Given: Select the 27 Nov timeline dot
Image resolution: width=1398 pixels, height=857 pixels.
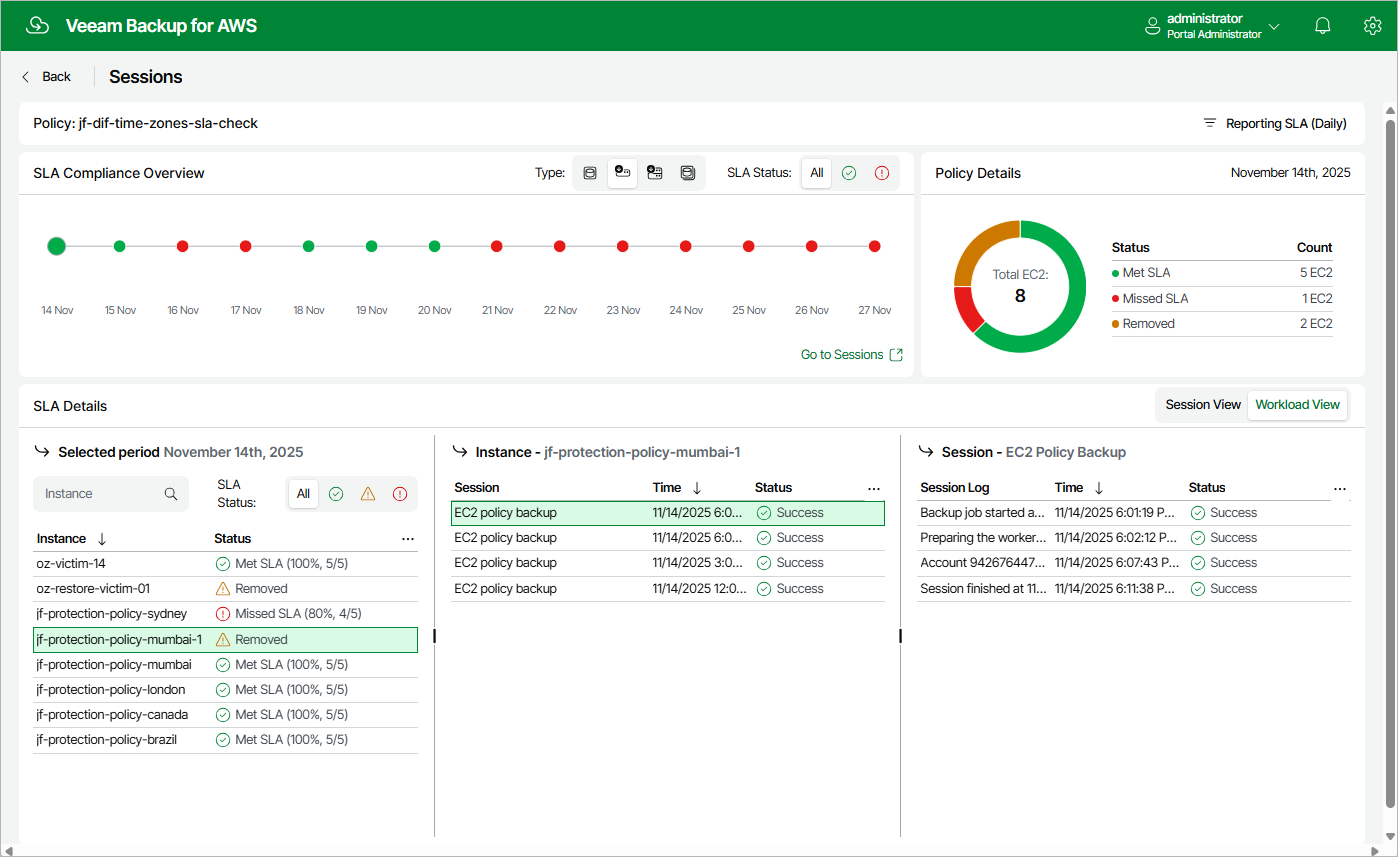Looking at the screenshot, I should coord(875,246).
